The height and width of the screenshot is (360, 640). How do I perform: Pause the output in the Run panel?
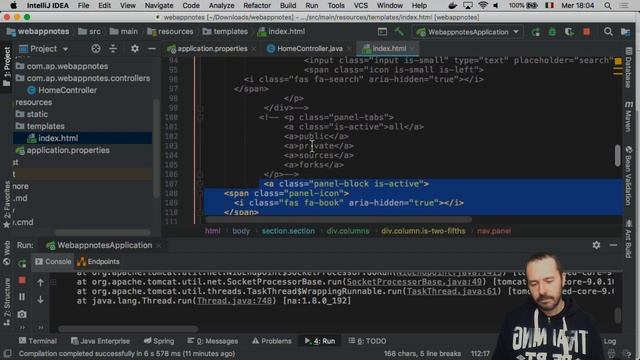(x=22, y=297)
